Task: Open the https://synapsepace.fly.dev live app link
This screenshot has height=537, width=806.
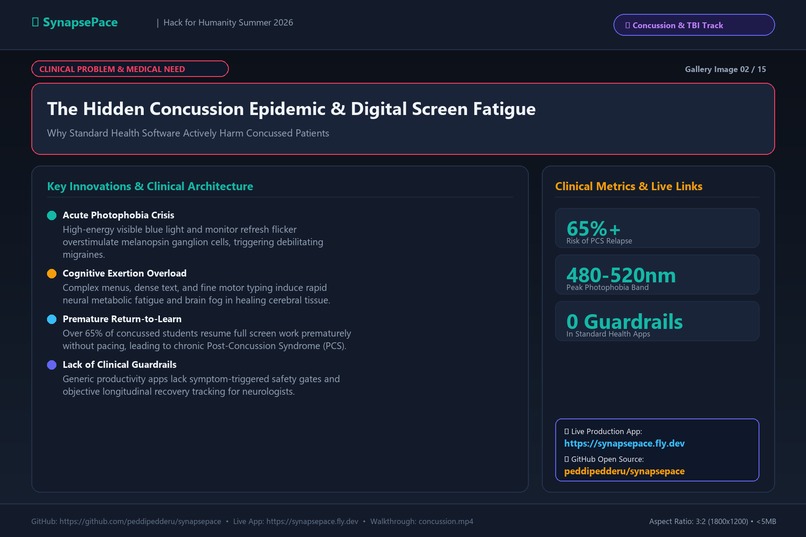Action: 624,443
